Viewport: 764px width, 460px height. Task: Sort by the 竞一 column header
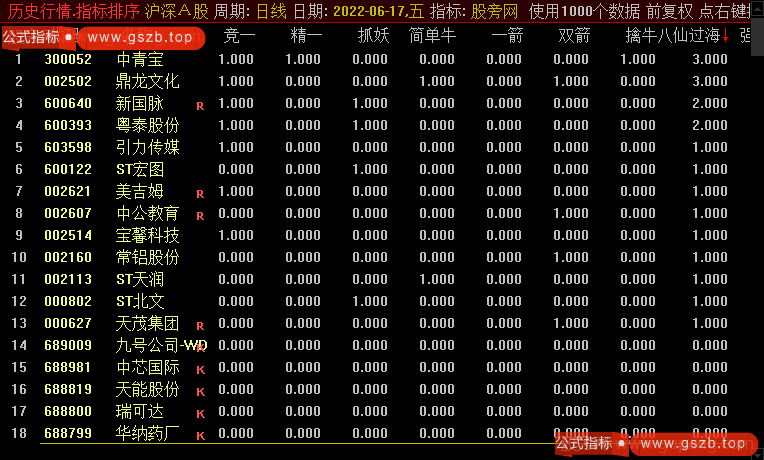click(x=240, y=37)
